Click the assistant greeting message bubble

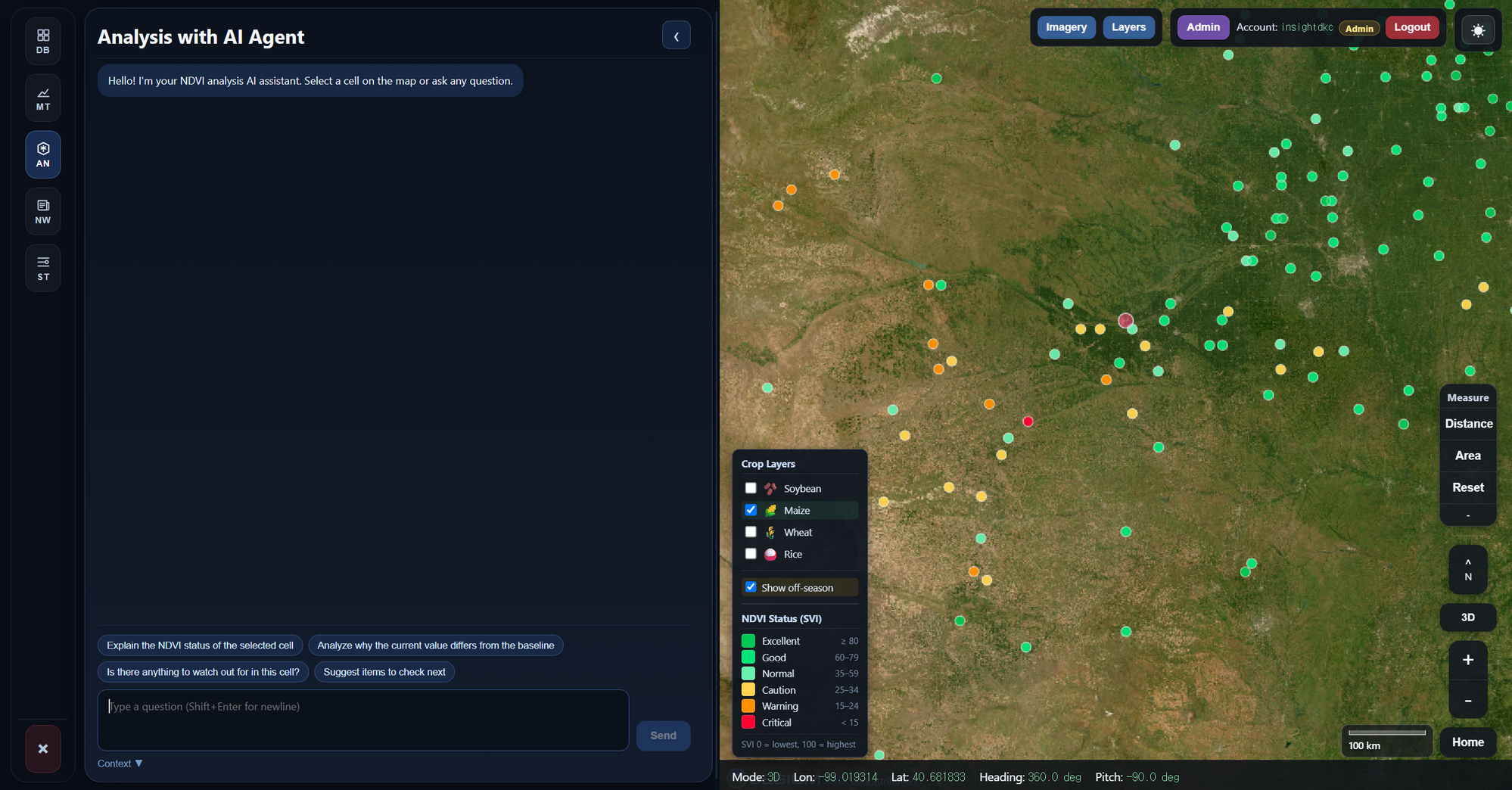(x=310, y=81)
